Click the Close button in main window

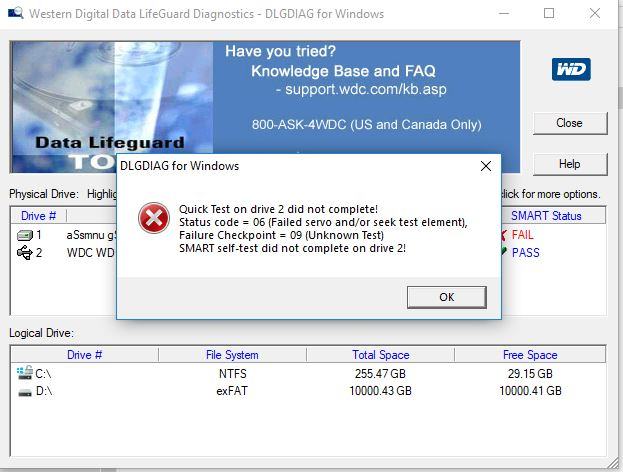point(570,123)
